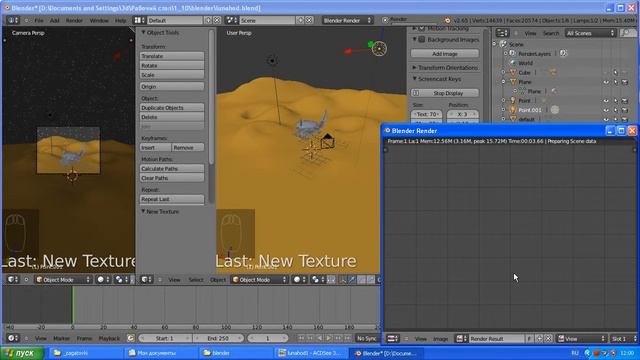Click Cube's modifier icon in Outliner

[x=553, y=72]
